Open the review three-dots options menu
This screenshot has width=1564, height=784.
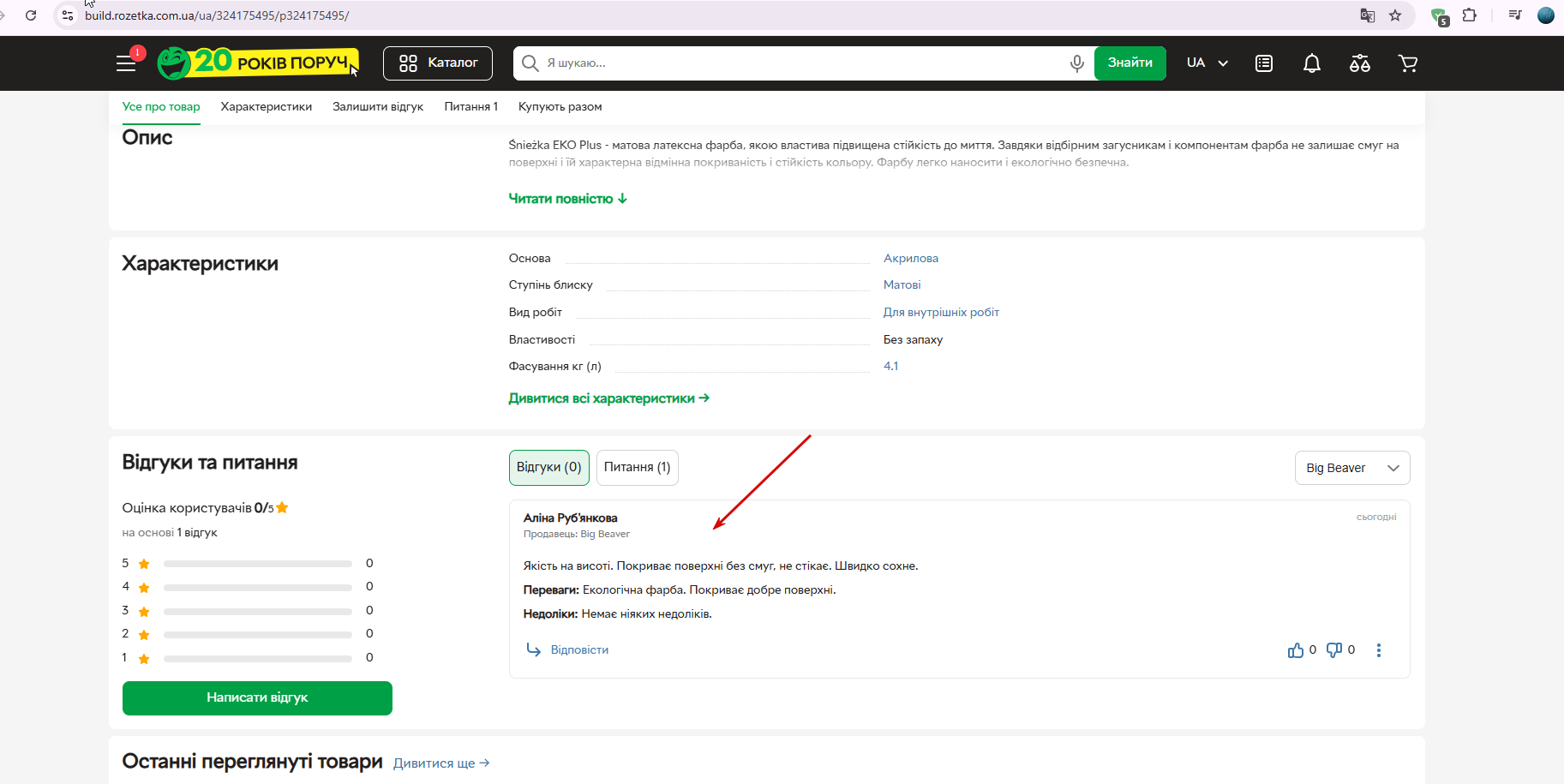point(1379,650)
